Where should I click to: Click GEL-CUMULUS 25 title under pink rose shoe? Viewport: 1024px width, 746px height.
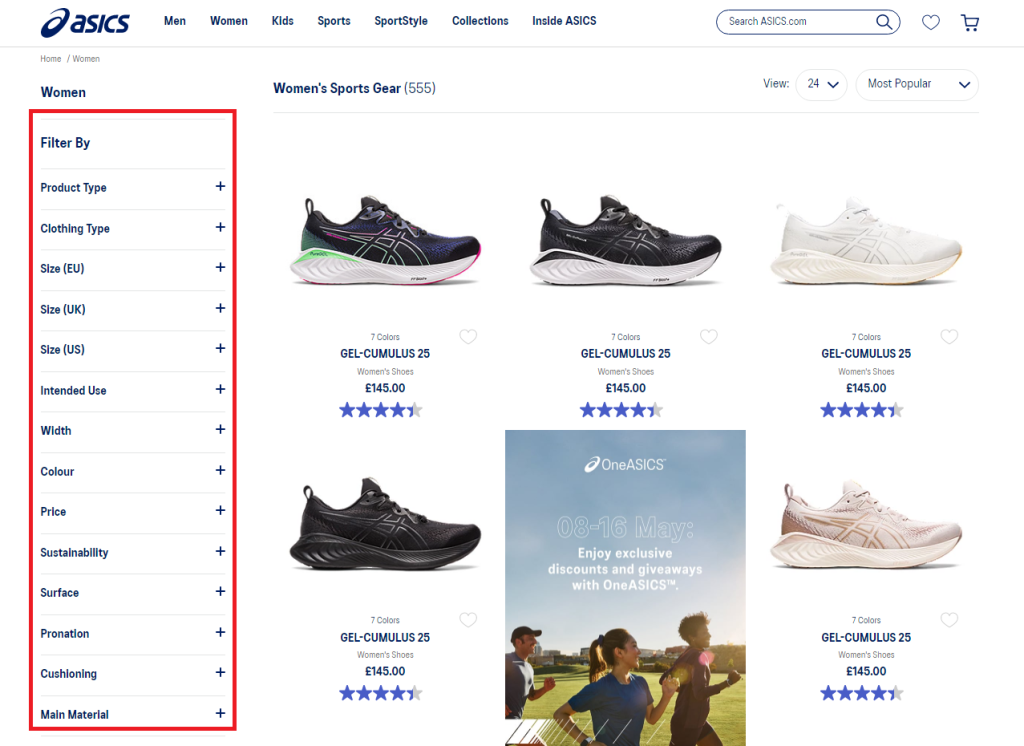(x=866, y=637)
